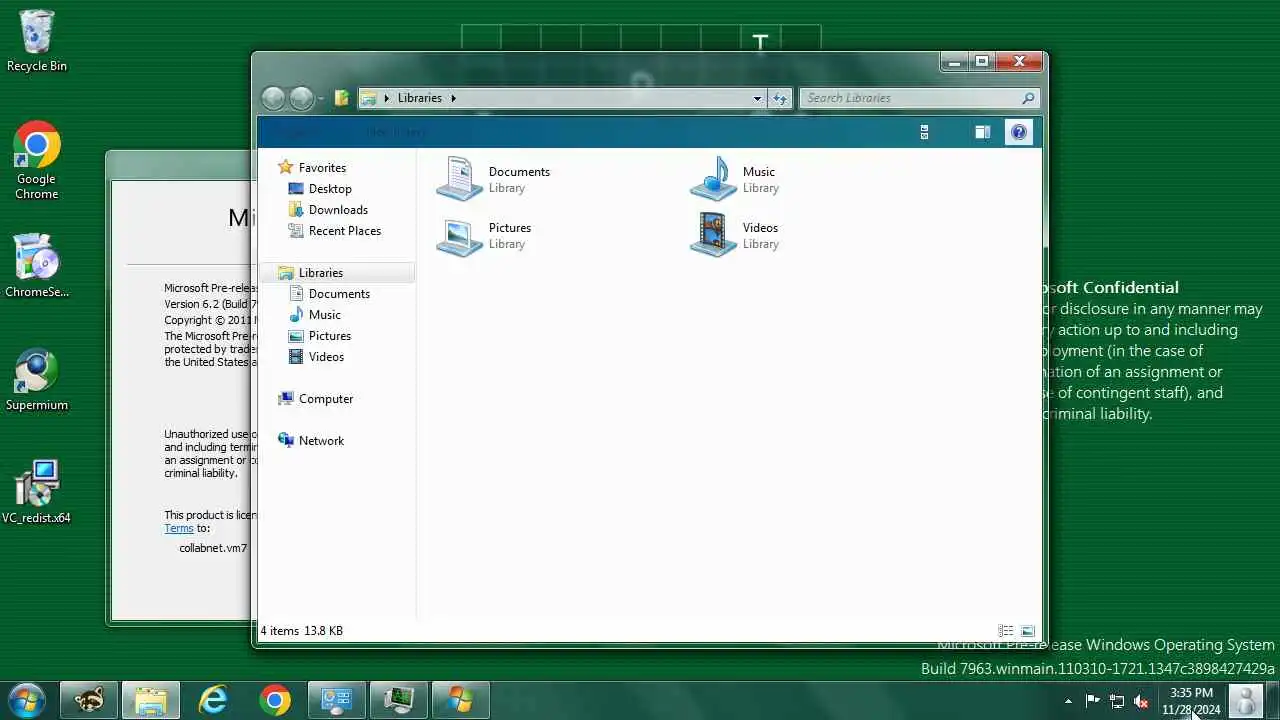The image size is (1280, 720).
Task: Click the Terms link in About window
Action: tap(179, 528)
